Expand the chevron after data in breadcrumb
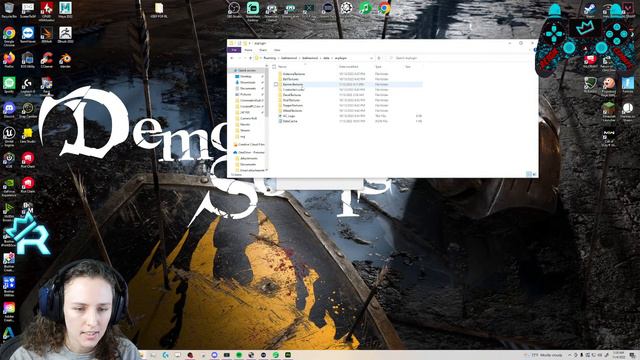Image resolution: width=640 pixels, height=360 pixels. click(332, 58)
